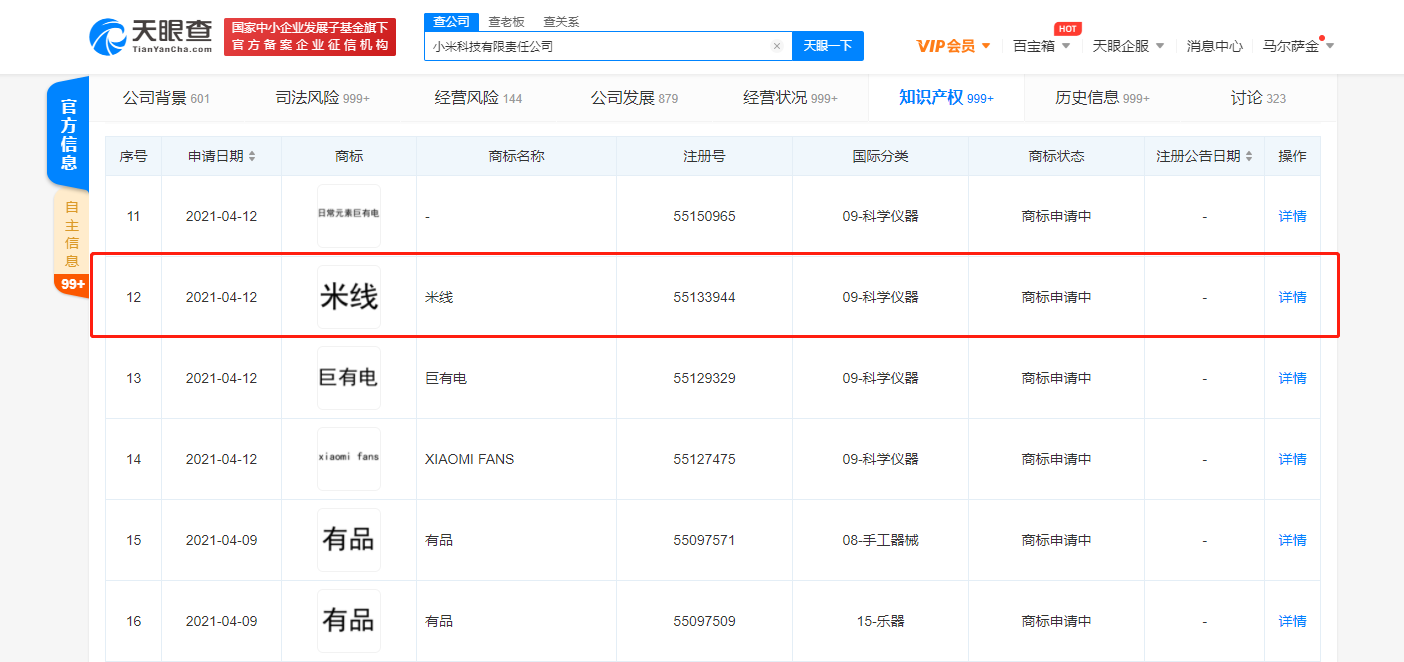
Task: Open the 马尔萨金 user menu
Action: click(x=1298, y=46)
